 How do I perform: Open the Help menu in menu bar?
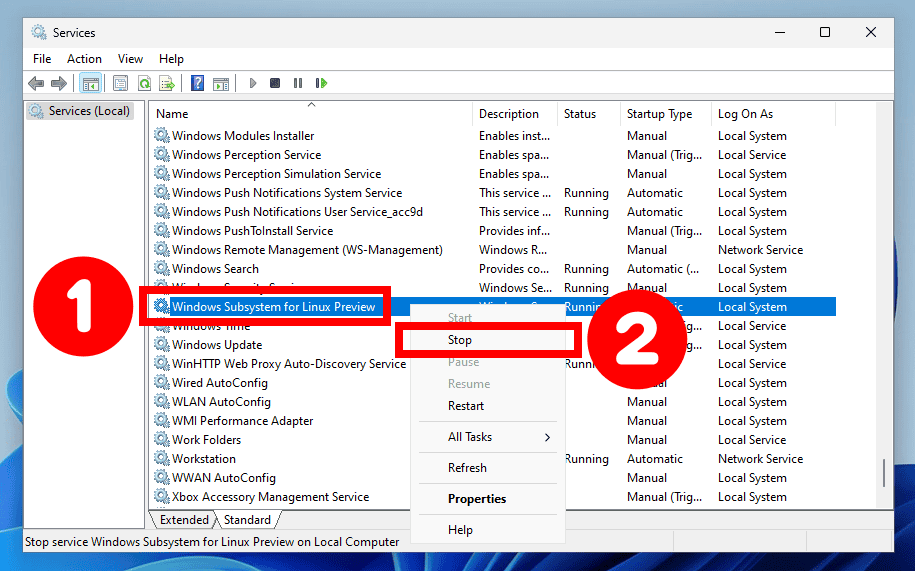click(171, 59)
